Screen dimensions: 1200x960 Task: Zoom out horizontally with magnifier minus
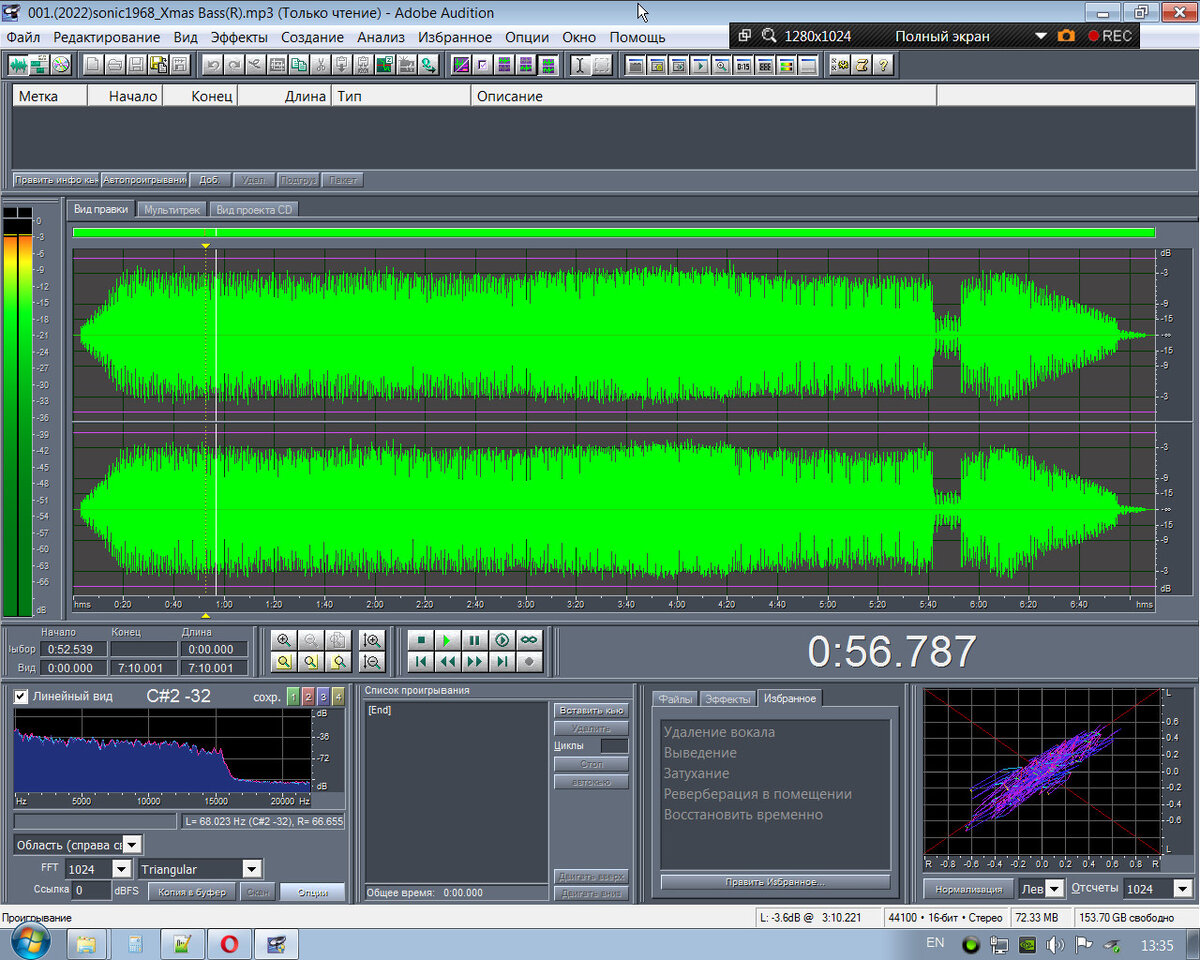(311, 640)
